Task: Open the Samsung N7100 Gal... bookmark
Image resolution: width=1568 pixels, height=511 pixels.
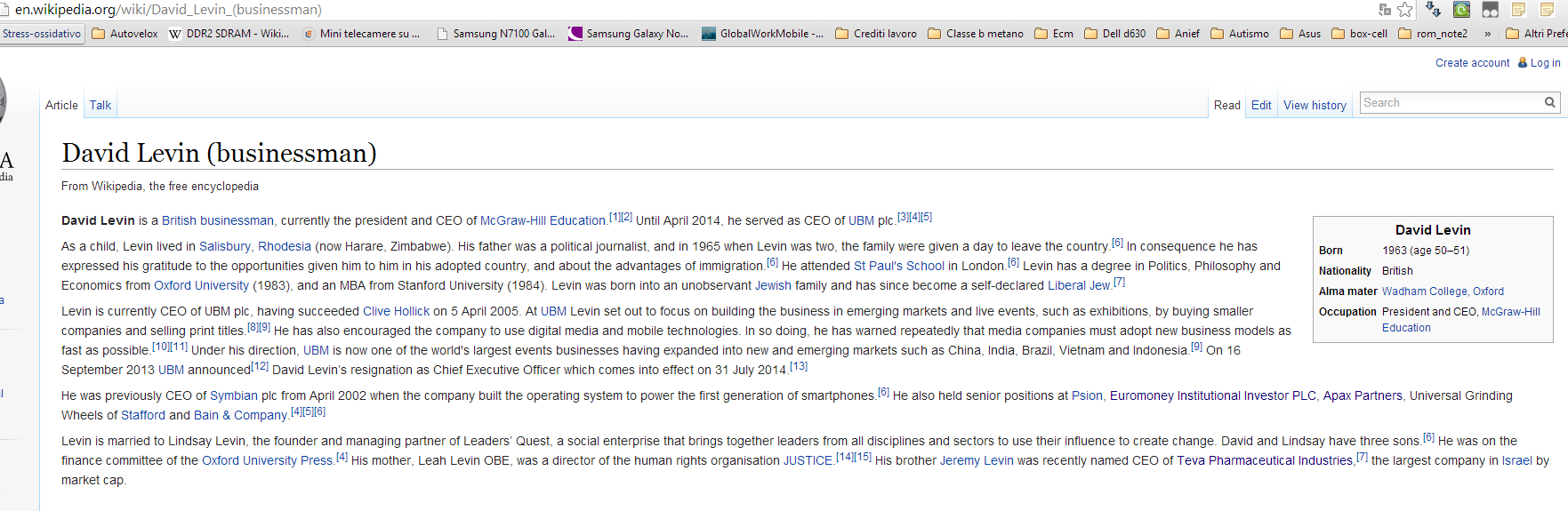Action: click(x=496, y=34)
